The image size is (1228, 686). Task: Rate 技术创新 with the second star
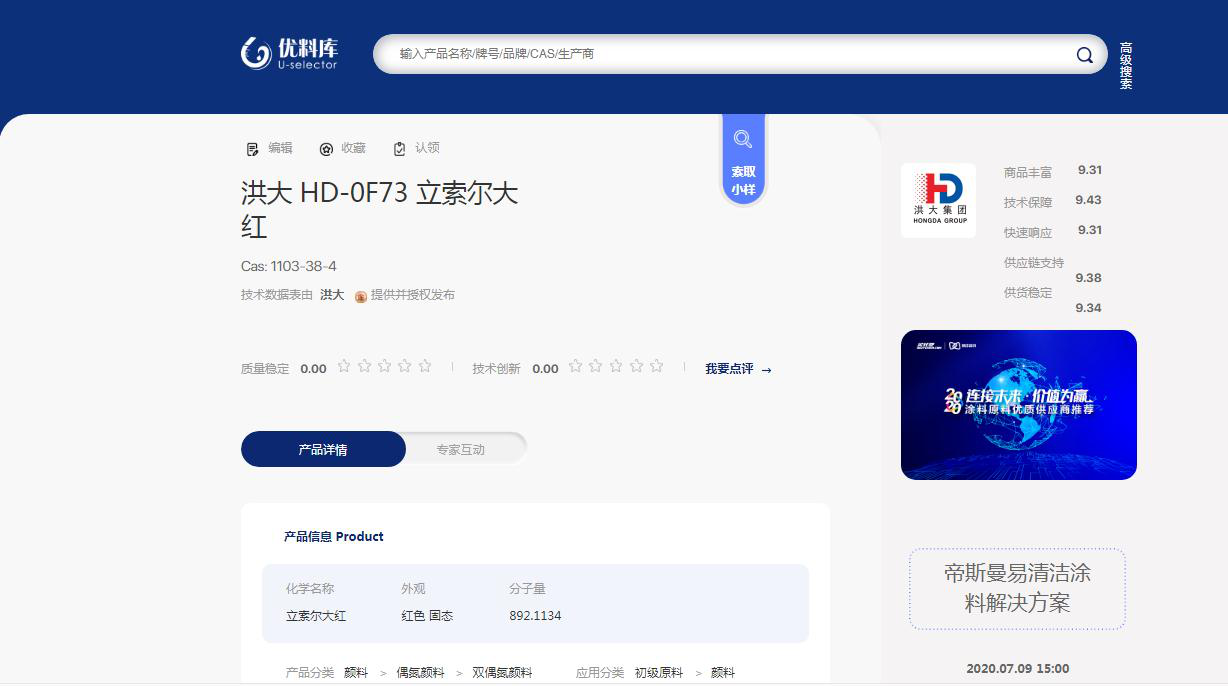pyautogui.click(x=595, y=366)
